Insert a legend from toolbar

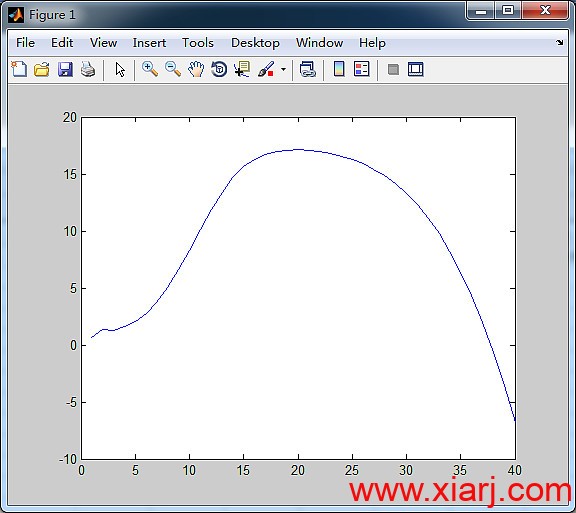tap(361, 69)
